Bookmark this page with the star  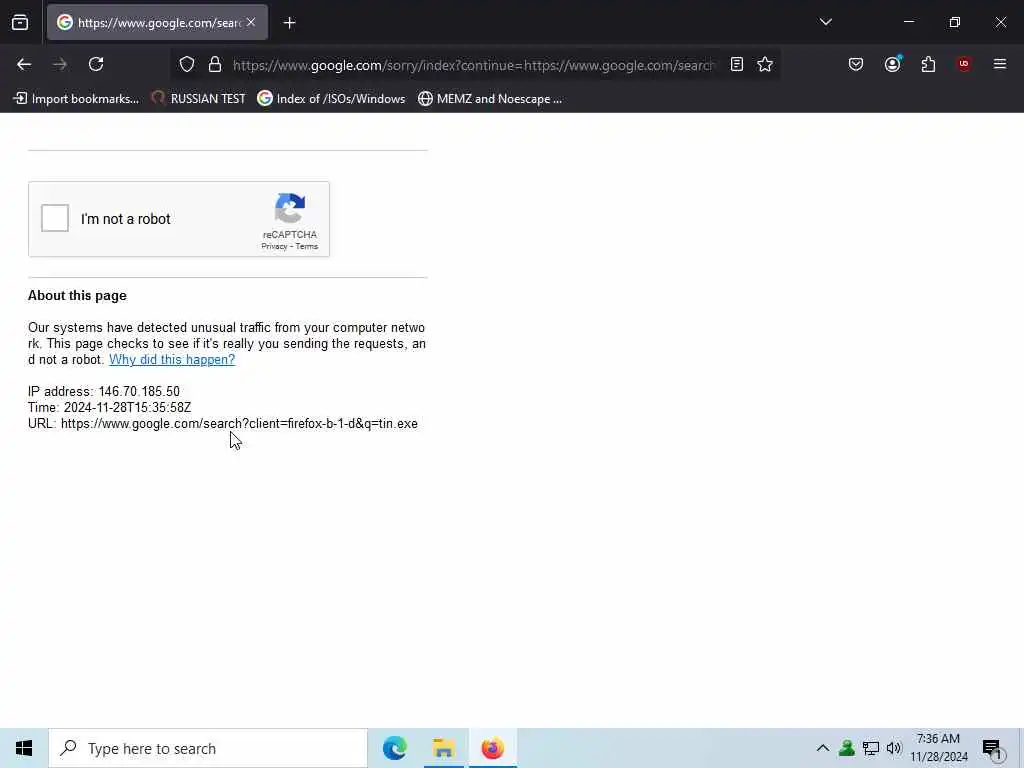[x=765, y=64]
